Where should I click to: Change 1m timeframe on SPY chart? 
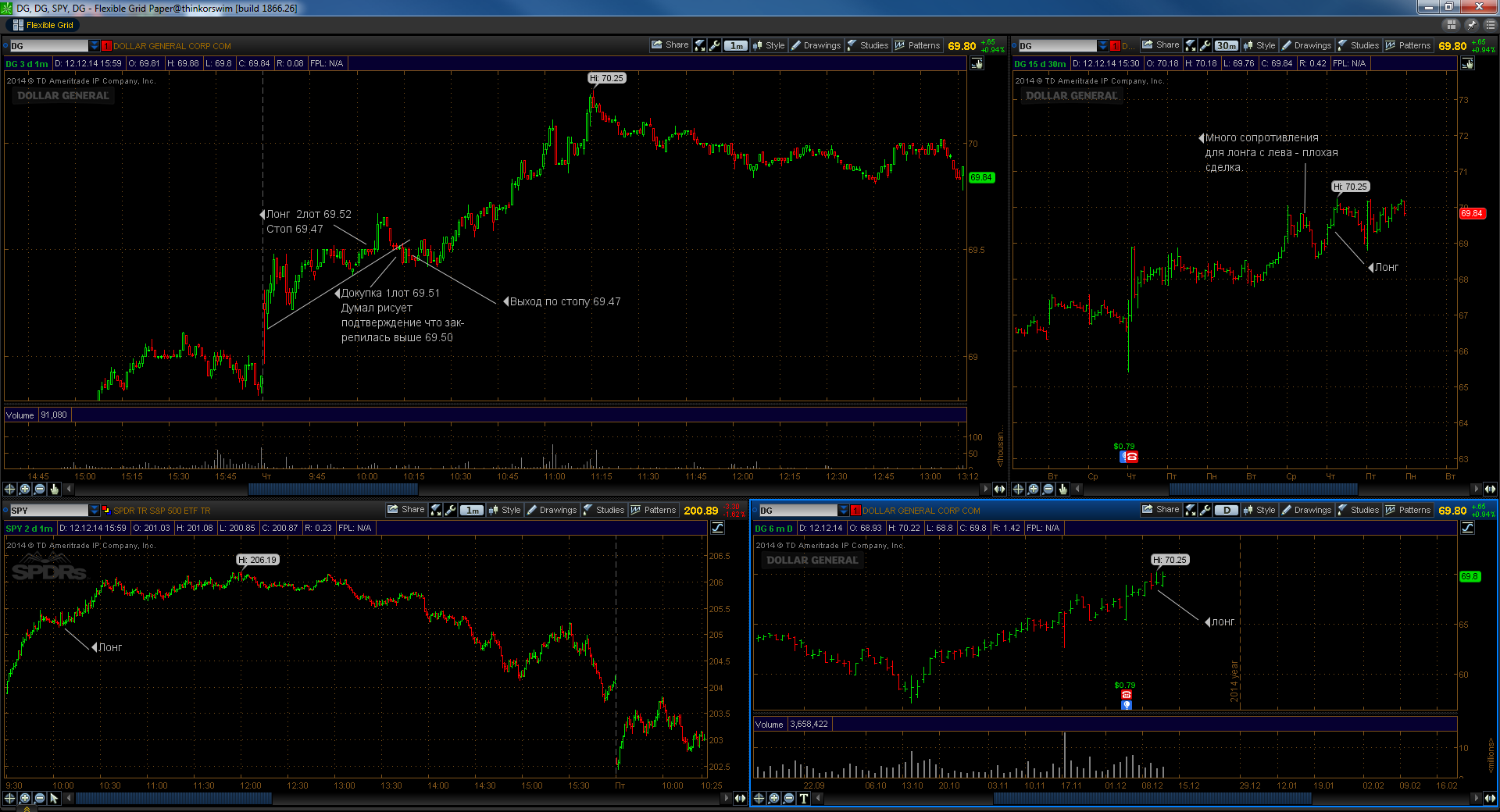click(x=472, y=511)
